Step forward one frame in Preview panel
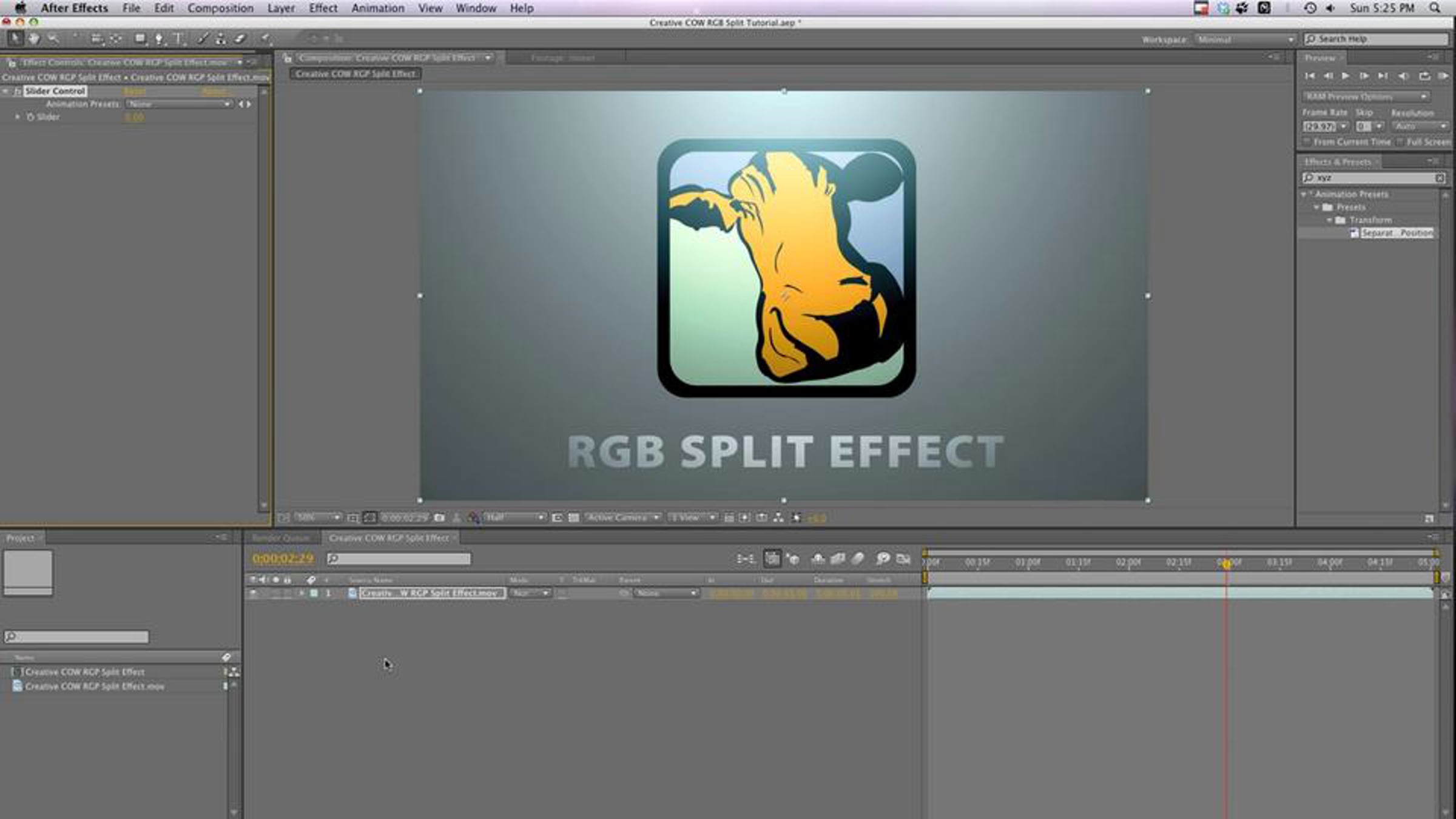 tap(1364, 76)
